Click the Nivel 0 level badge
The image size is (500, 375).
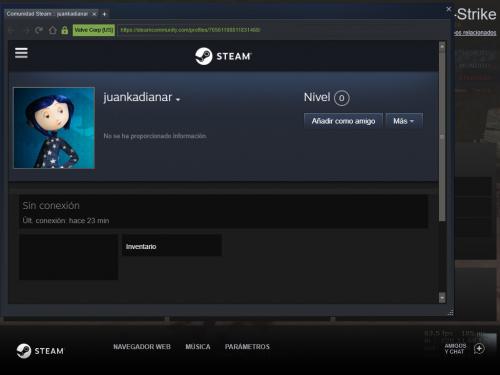(x=341, y=98)
